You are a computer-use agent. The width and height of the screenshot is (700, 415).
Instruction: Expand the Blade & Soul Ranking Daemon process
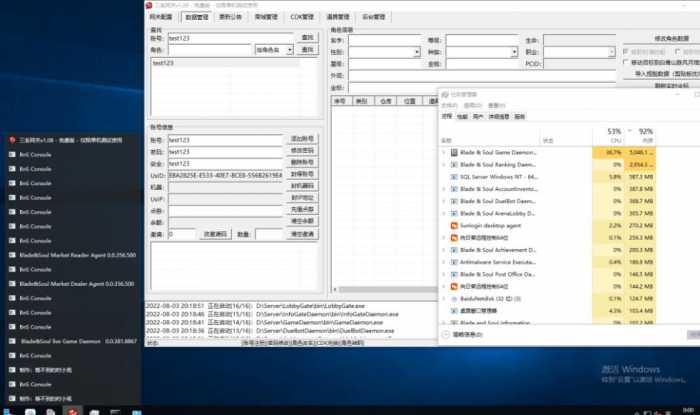click(444, 165)
